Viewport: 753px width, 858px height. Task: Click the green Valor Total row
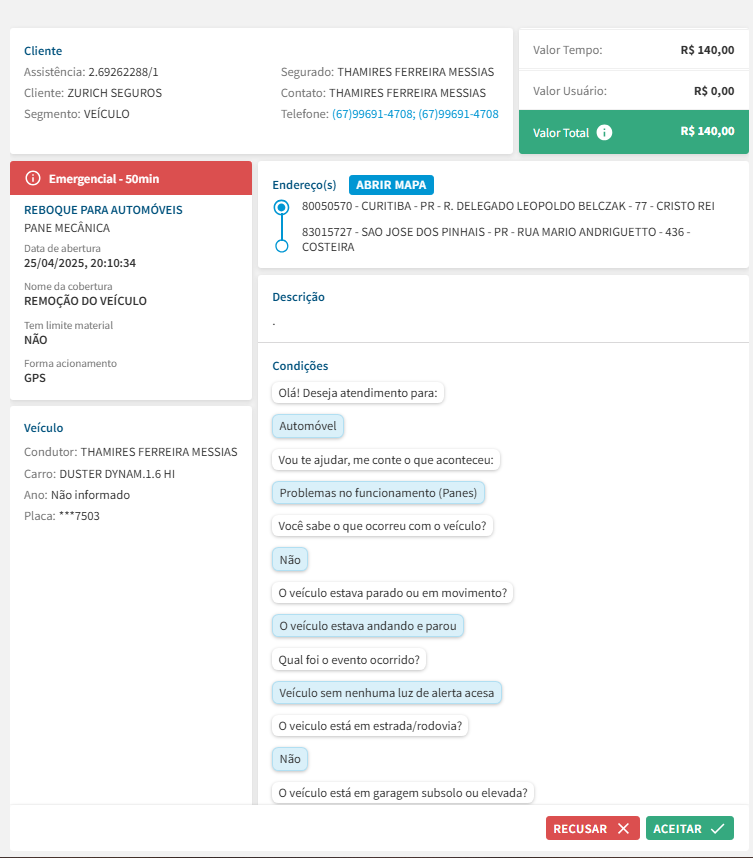coord(633,132)
